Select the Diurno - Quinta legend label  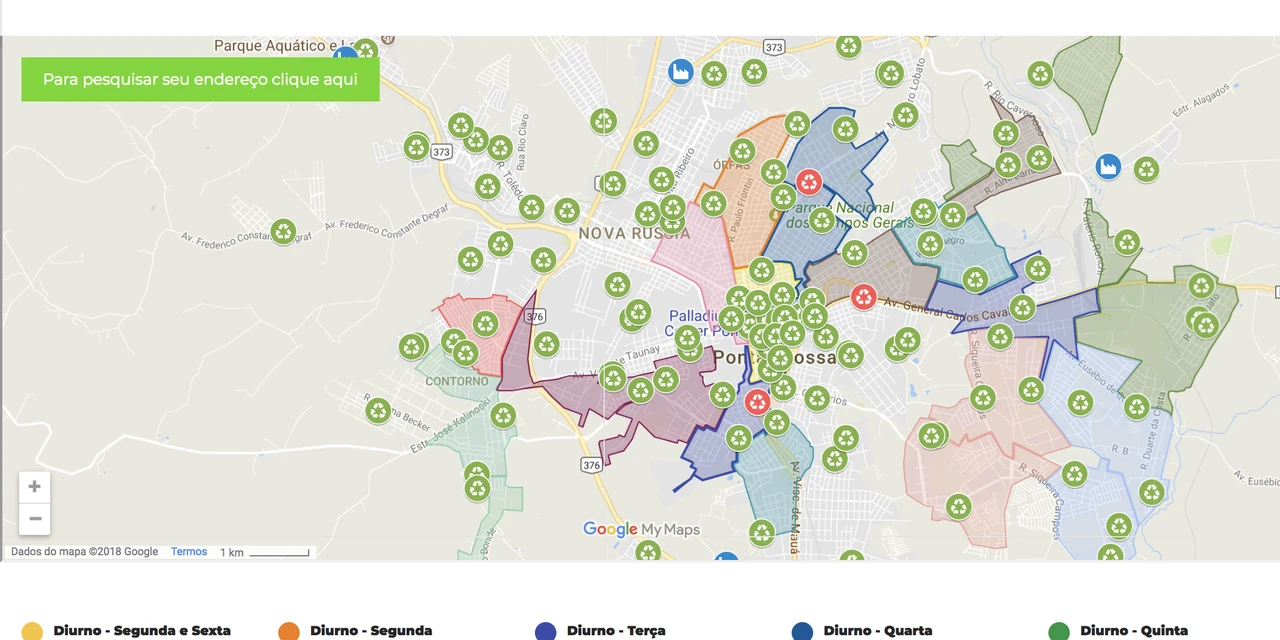[1133, 631]
